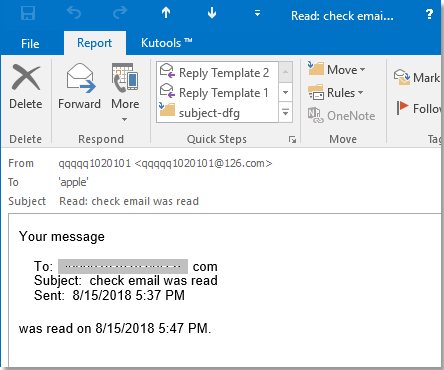Delete this read receipt message
This screenshot has width=444, height=370.
(x=26, y=87)
